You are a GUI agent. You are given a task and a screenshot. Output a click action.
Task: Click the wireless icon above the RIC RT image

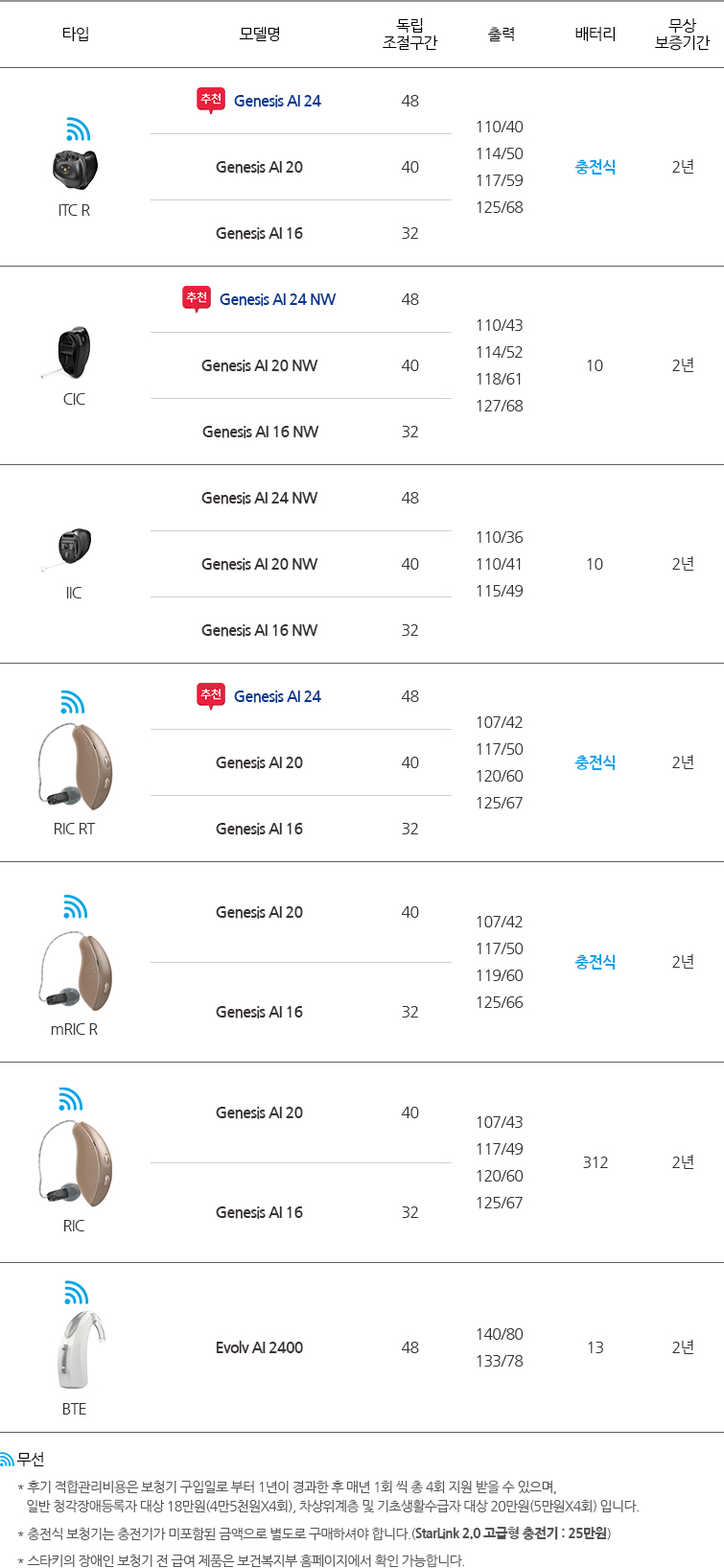[x=72, y=703]
